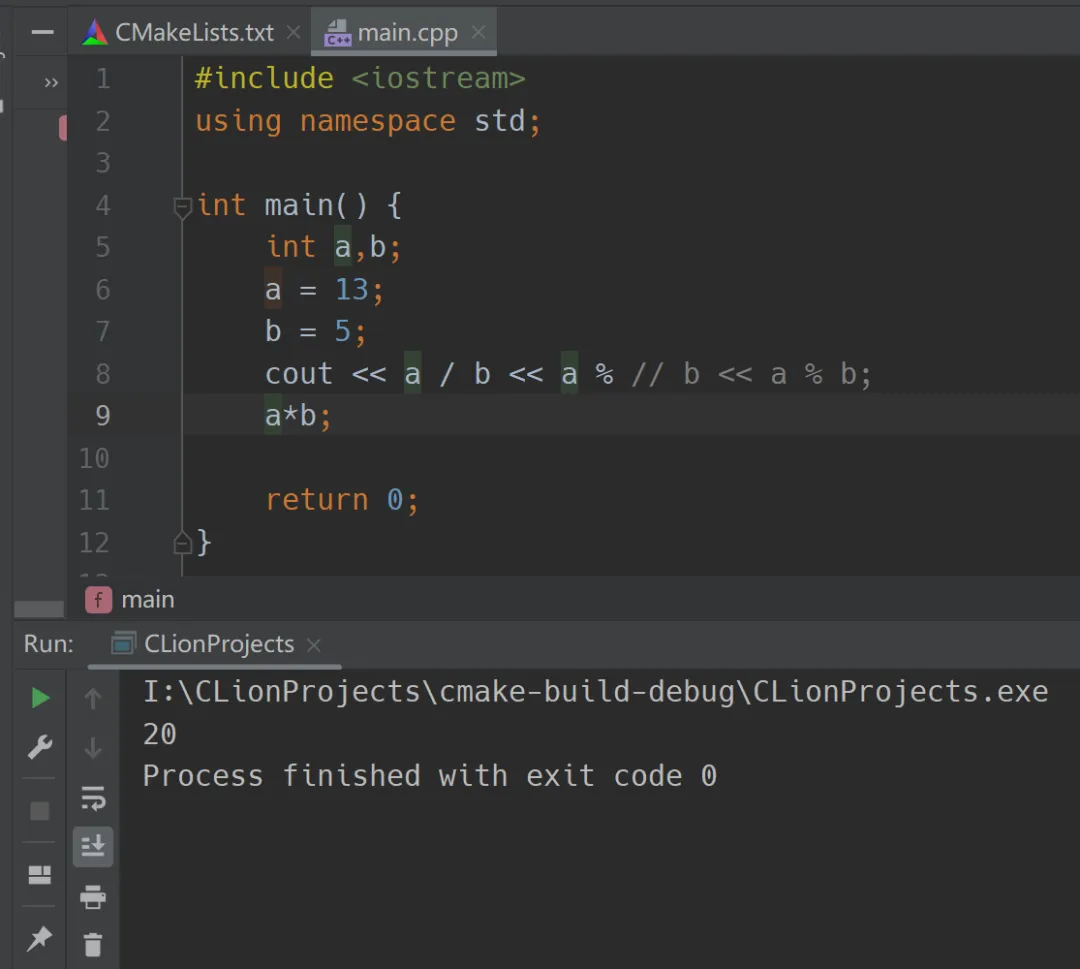Click the int a,b; declaration
The height and width of the screenshot is (969, 1080).
[333, 248]
